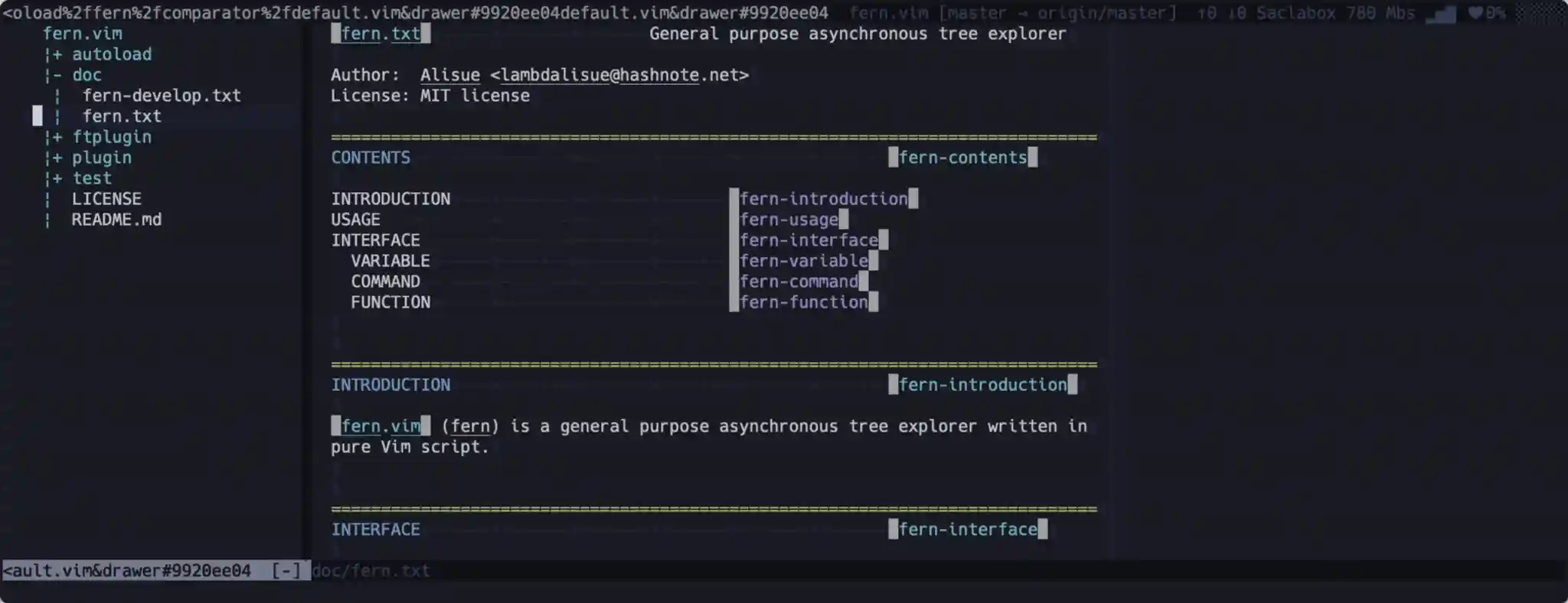Expand the ftplugin directory
Image resolution: width=1568 pixels, height=603 pixels.
[111, 137]
